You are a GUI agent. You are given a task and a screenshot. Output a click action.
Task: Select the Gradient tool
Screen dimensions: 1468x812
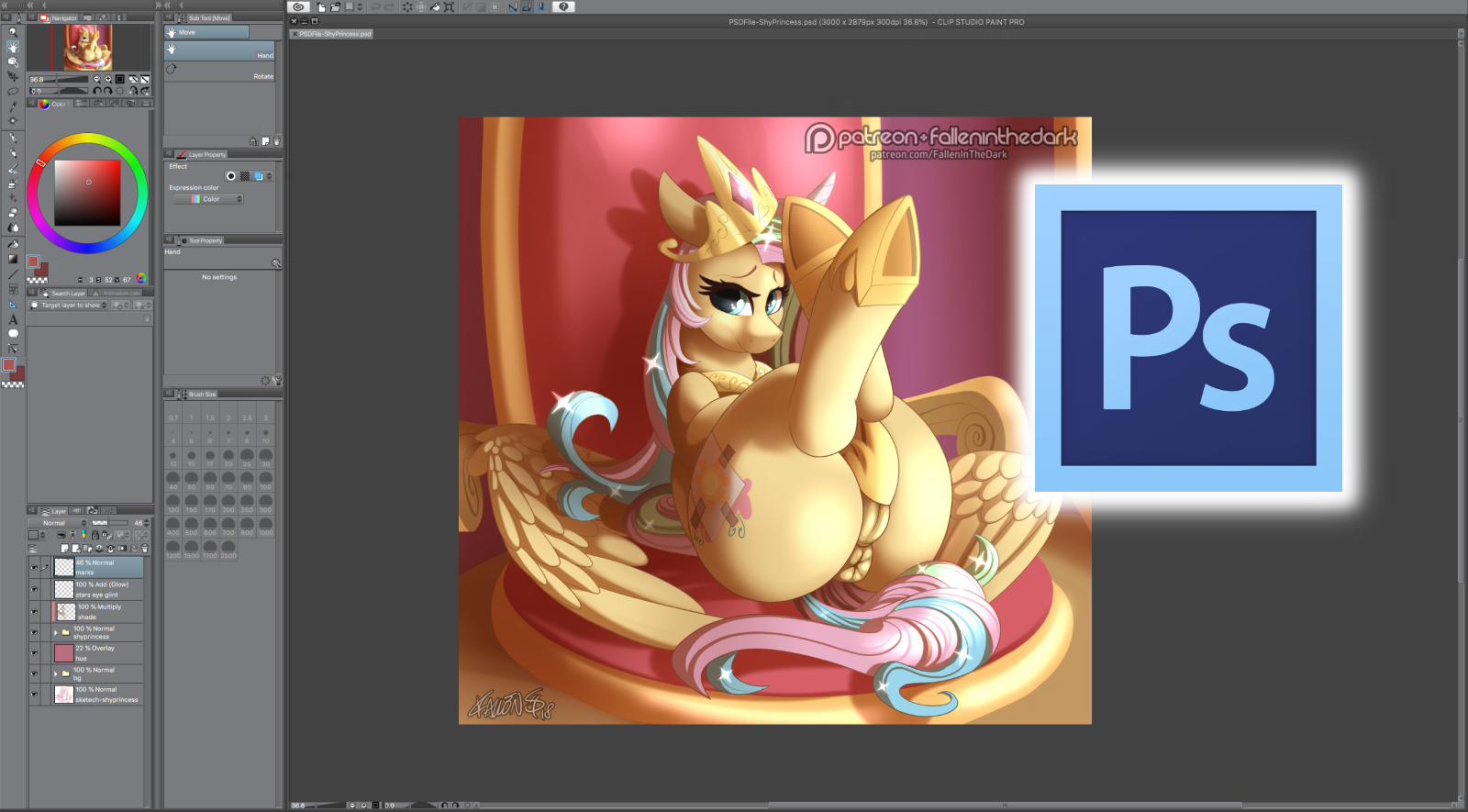pyautogui.click(x=13, y=259)
